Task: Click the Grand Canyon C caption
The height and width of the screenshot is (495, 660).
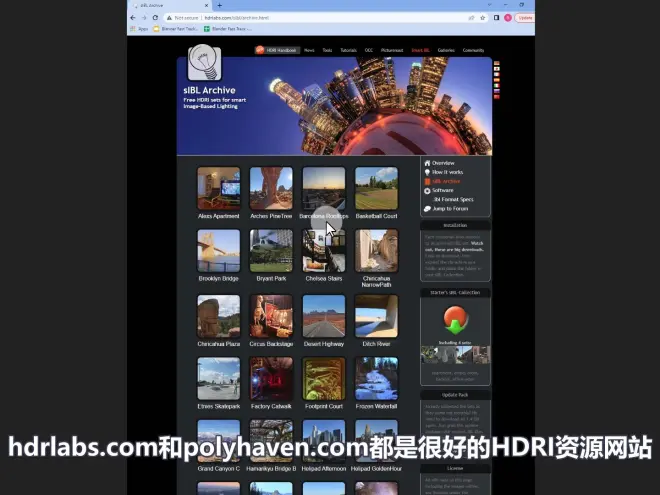Action: [x=219, y=468]
